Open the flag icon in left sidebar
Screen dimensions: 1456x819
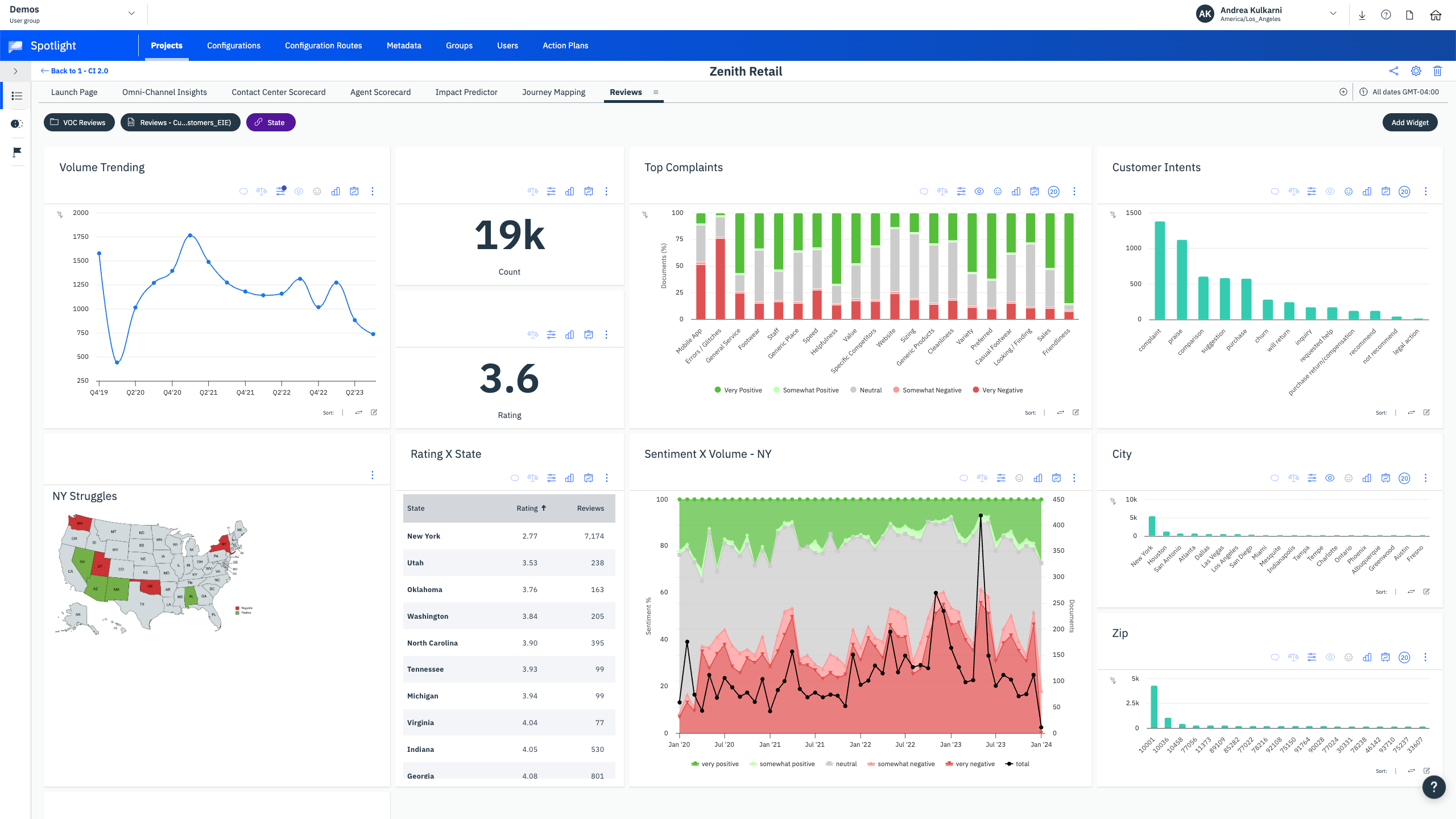[x=17, y=152]
